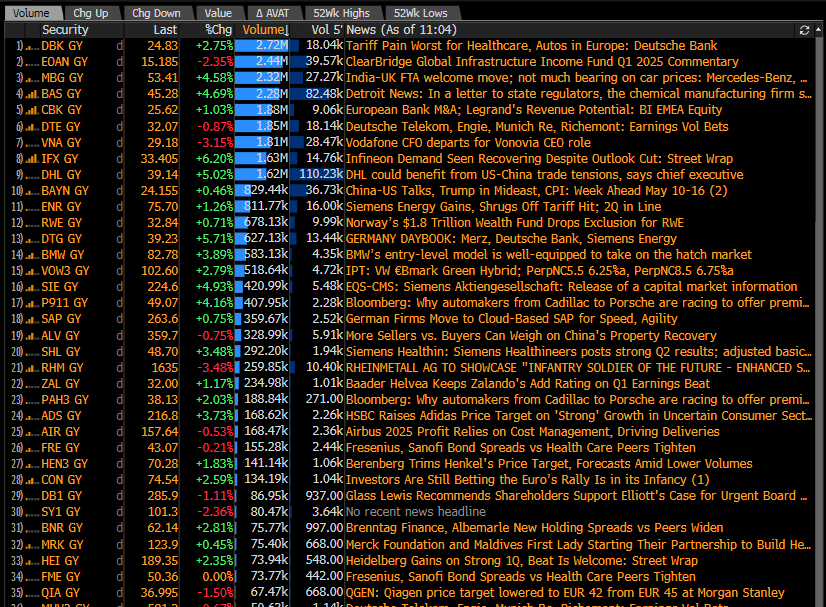
Task: Sort by Last column header
Action: (165, 30)
